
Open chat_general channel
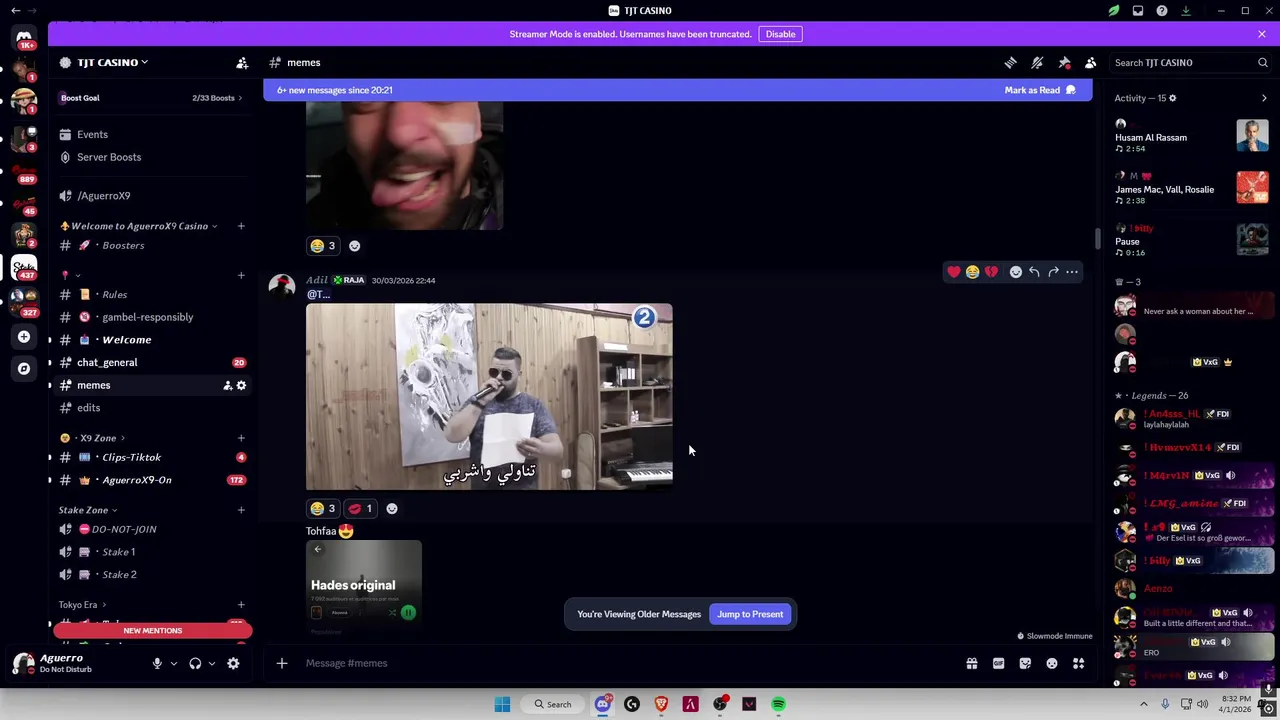(x=150, y=362)
